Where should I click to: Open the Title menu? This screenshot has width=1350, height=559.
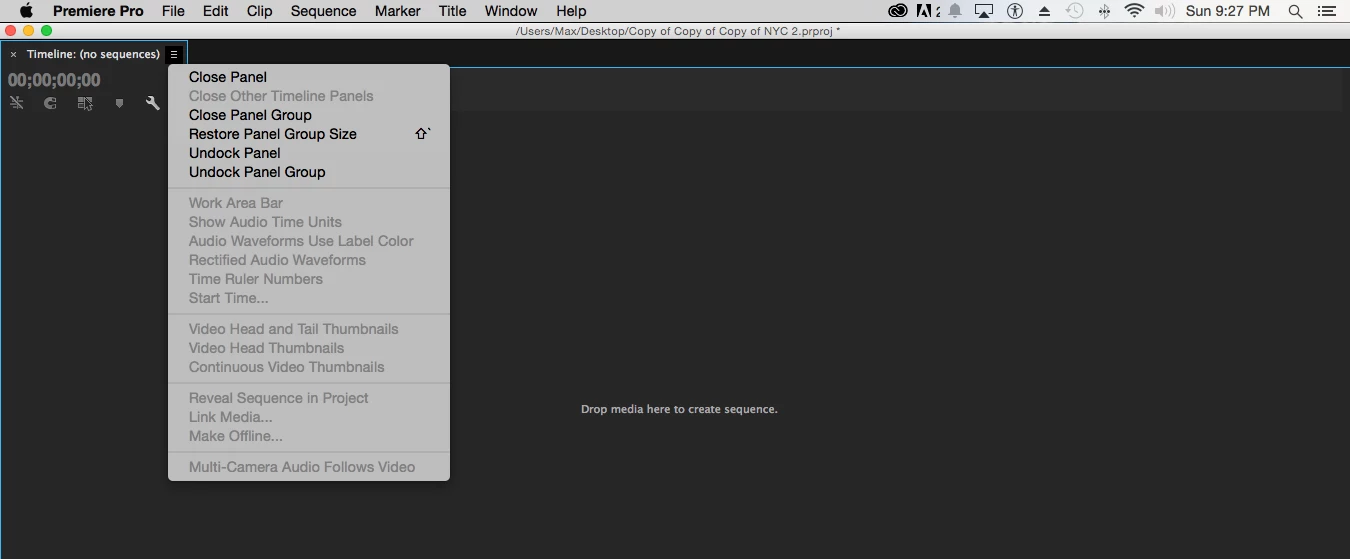point(452,11)
